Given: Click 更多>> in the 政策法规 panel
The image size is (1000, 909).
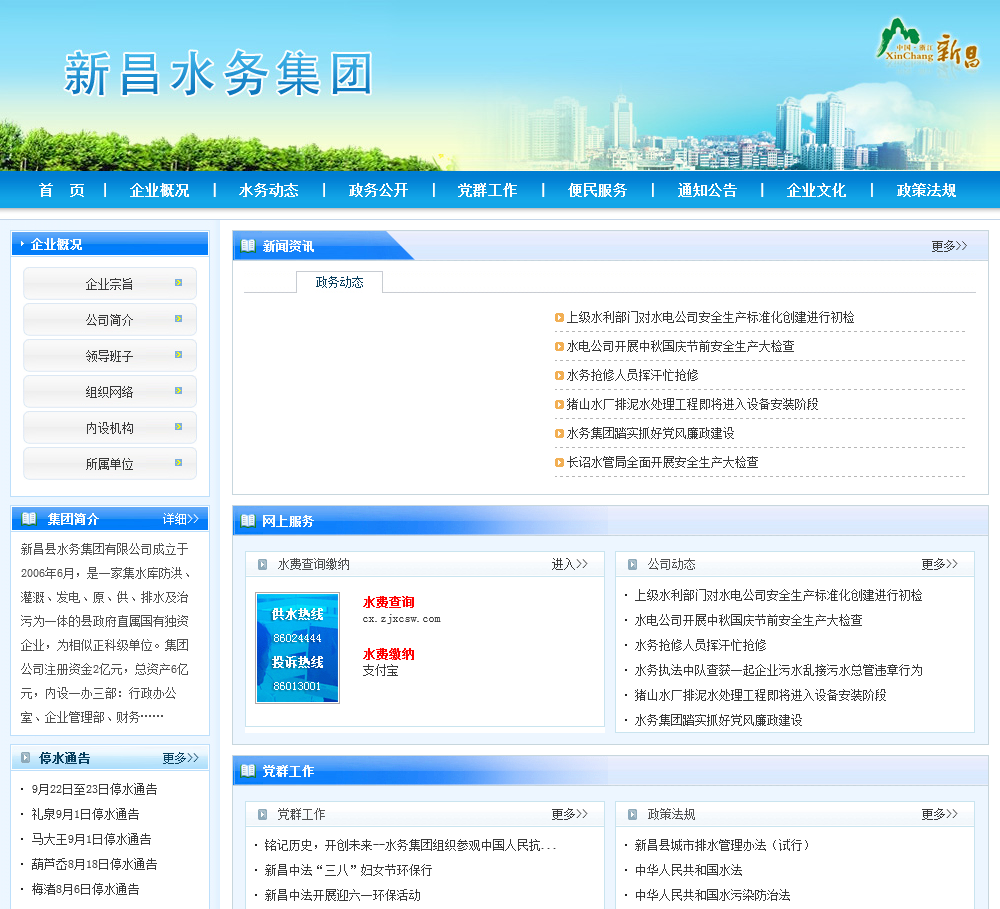Looking at the screenshot, I should [939, 814].
